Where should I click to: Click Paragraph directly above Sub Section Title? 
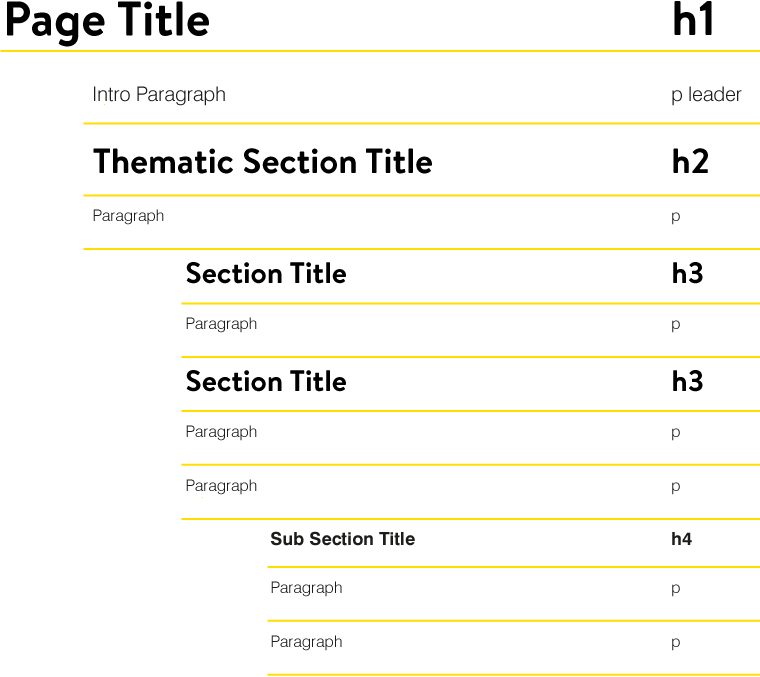221,486
